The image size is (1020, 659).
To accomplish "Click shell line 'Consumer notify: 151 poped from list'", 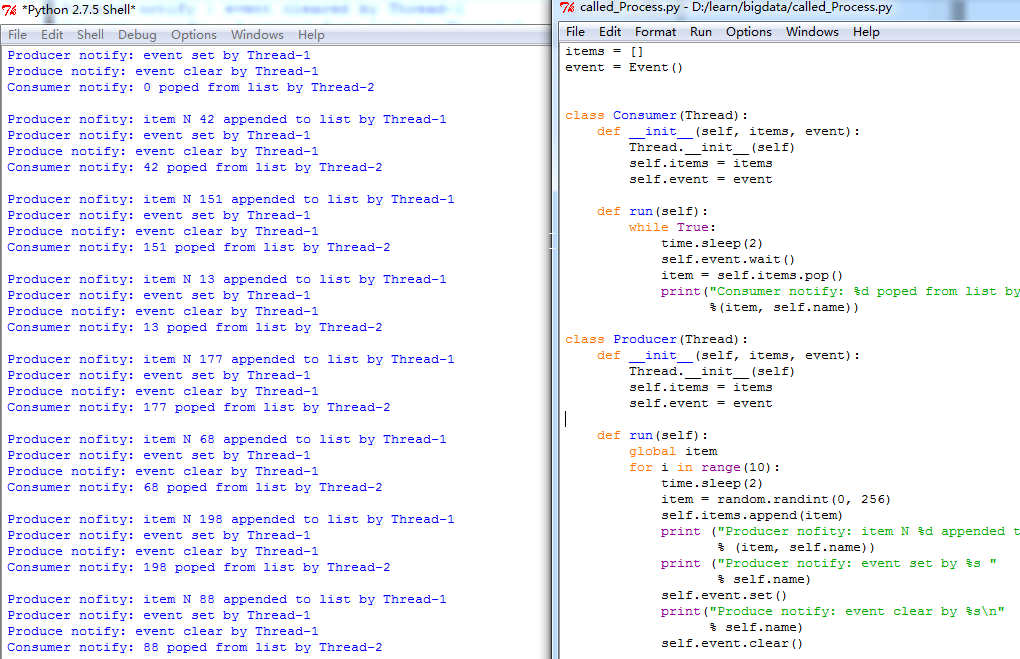I will click(198, 247).
